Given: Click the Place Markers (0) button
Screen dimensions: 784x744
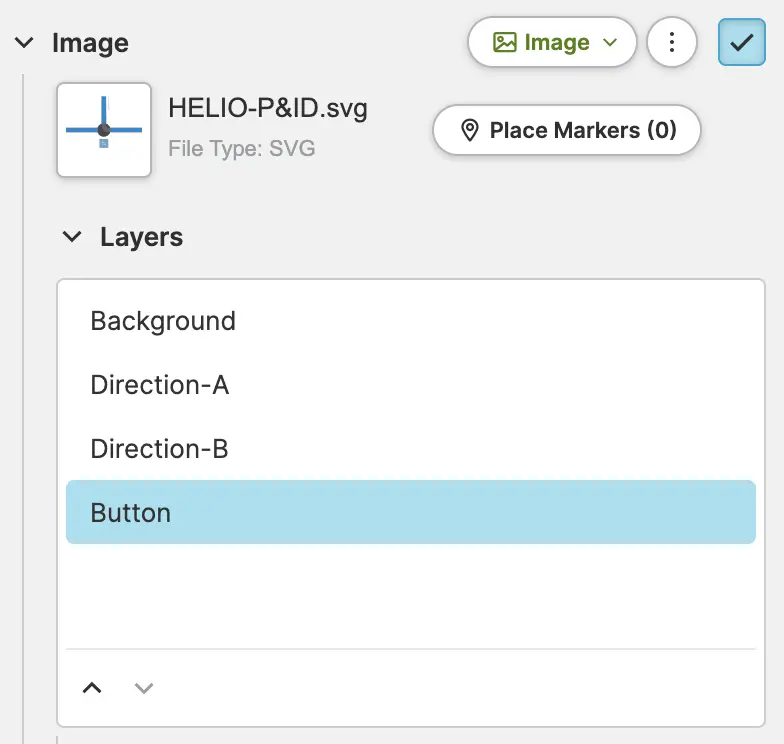Looking at the screenshot, I should coord(567,130).
